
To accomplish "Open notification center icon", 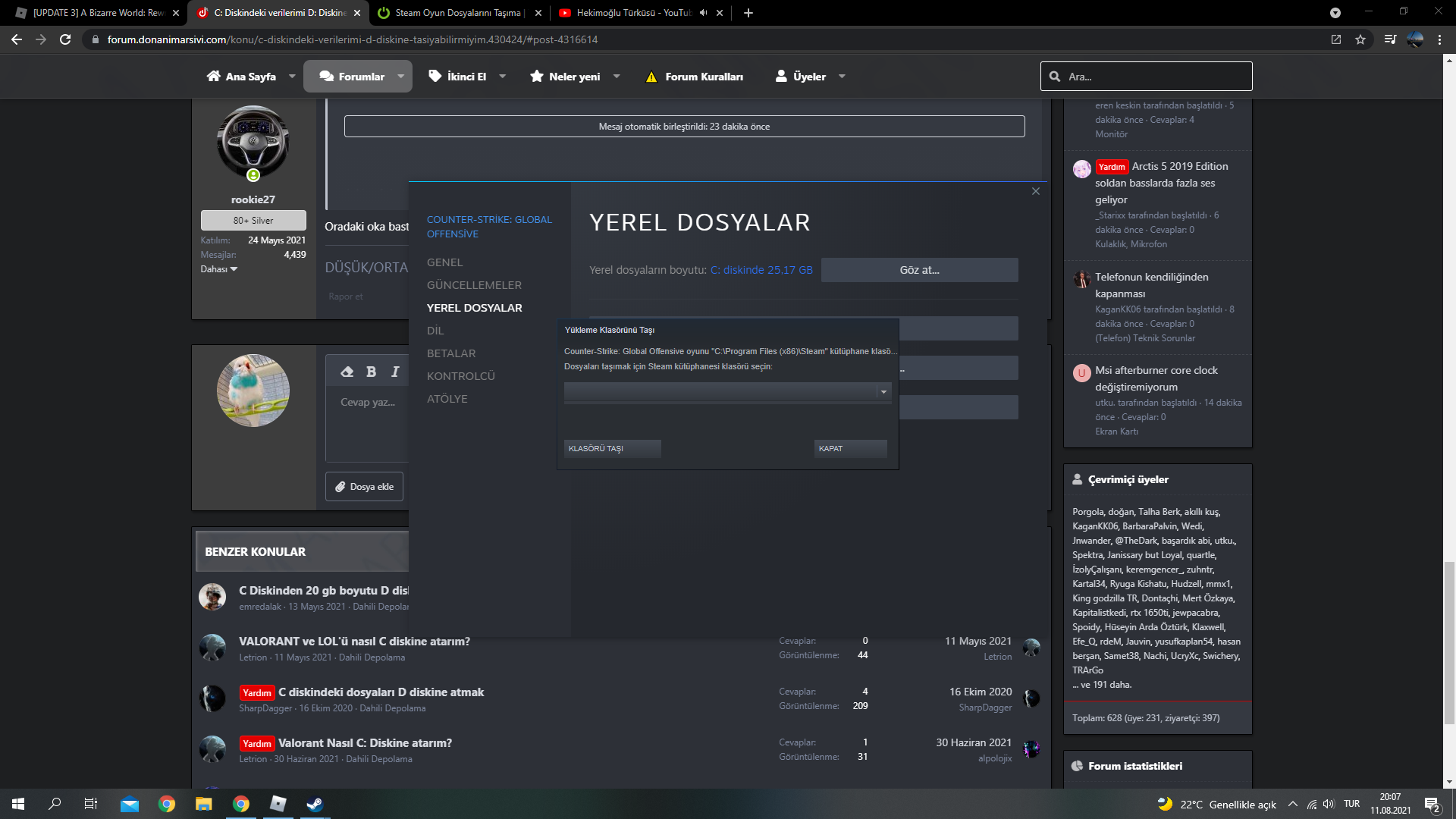I will click(1432, 804).
